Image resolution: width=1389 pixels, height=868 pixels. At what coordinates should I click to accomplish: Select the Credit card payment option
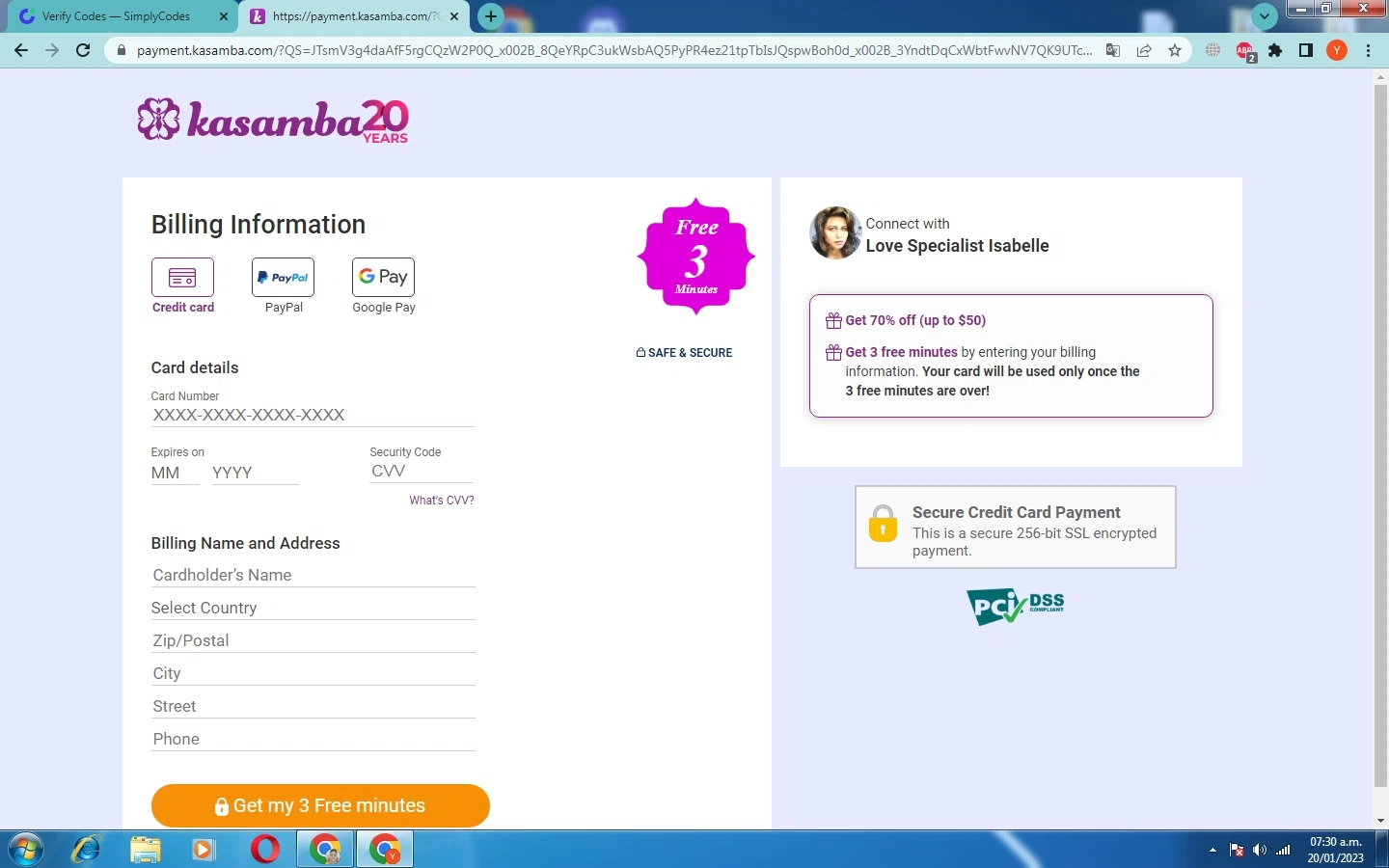pos(182,285)
